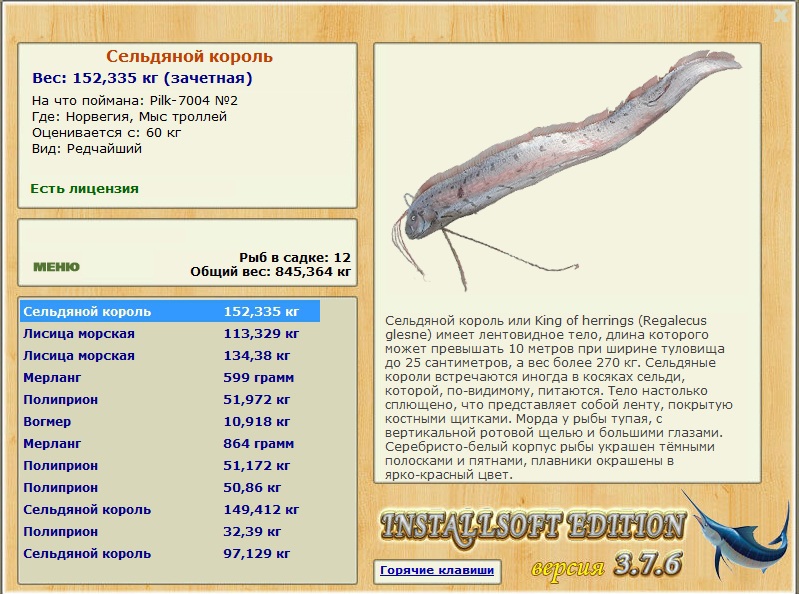Viewport: 799px width, 594px height.
Task: Click the Вид: Редчайший line
Action: (x=87, y=149)
